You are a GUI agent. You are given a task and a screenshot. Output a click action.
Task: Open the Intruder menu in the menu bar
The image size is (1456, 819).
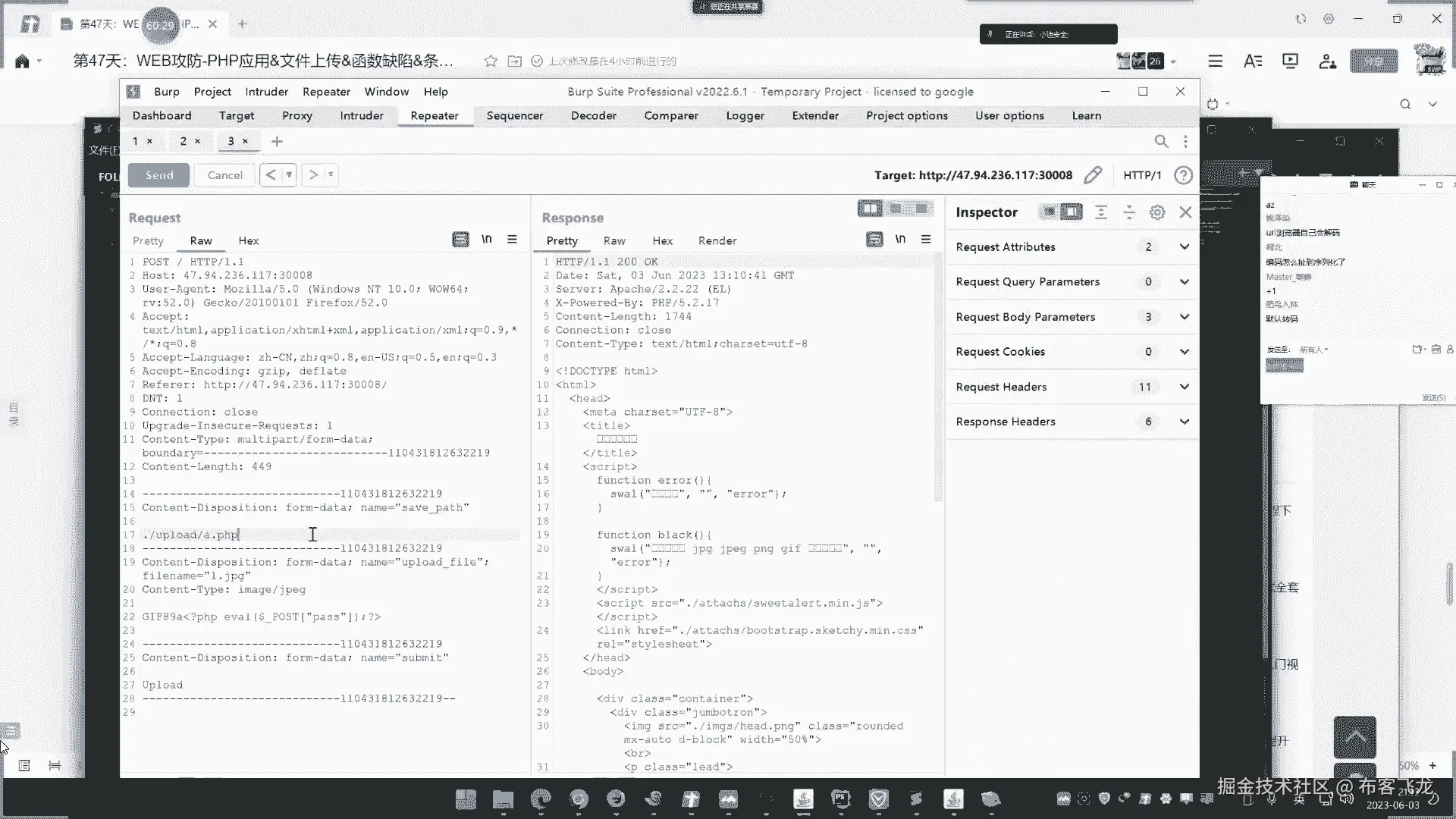pyautogui.click(x=266, y=92)
